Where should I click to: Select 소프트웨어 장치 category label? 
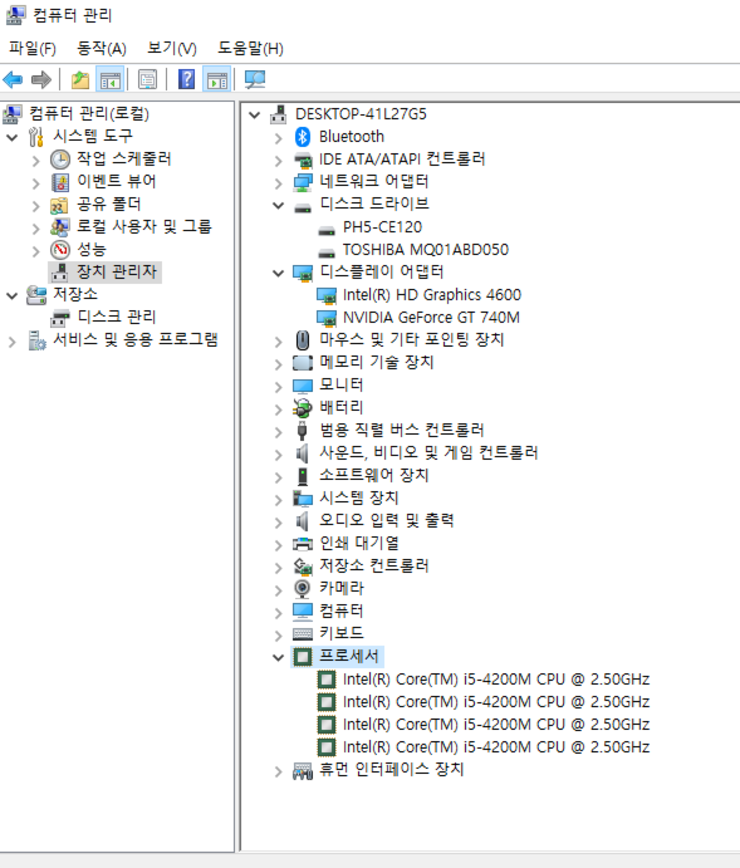[374, 475]
